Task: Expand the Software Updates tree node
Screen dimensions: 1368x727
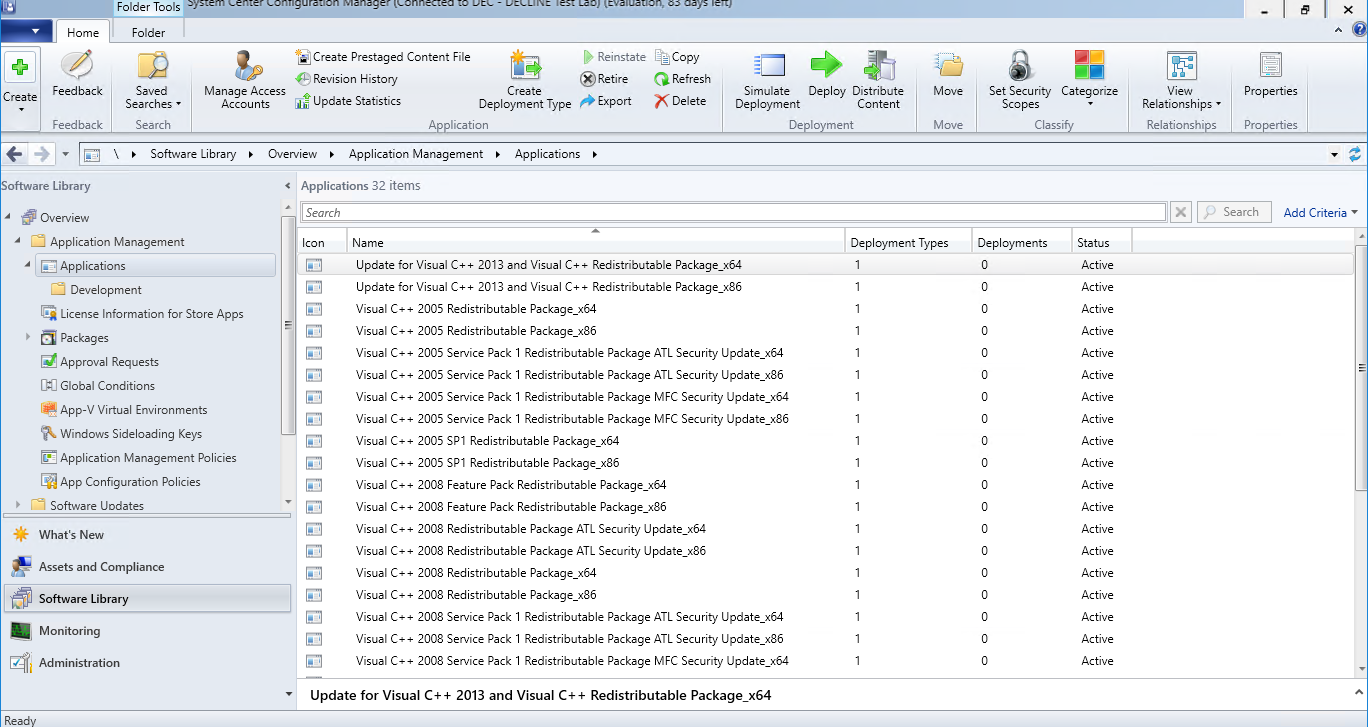Action: pyautogui.click(x=18, y=505)
